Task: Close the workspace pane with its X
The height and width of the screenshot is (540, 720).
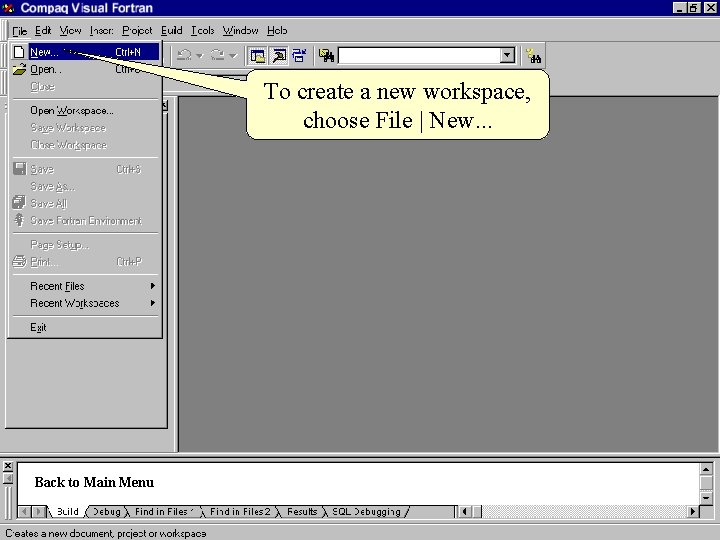Action: tap(164, 106)
